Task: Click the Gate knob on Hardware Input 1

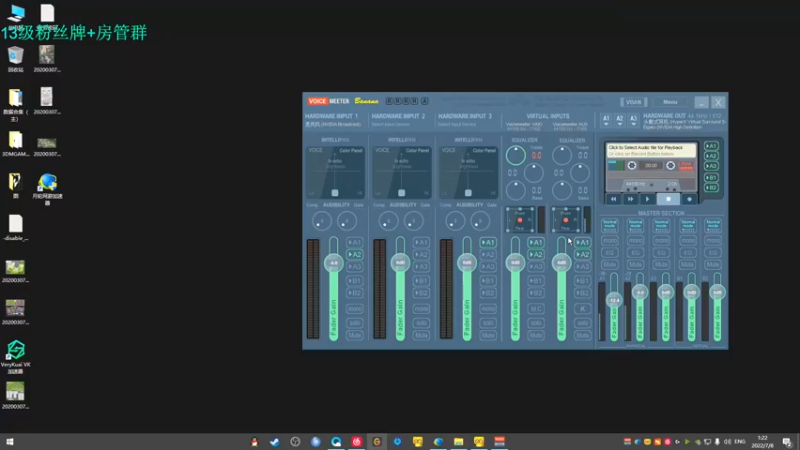Action: [346, 221]
